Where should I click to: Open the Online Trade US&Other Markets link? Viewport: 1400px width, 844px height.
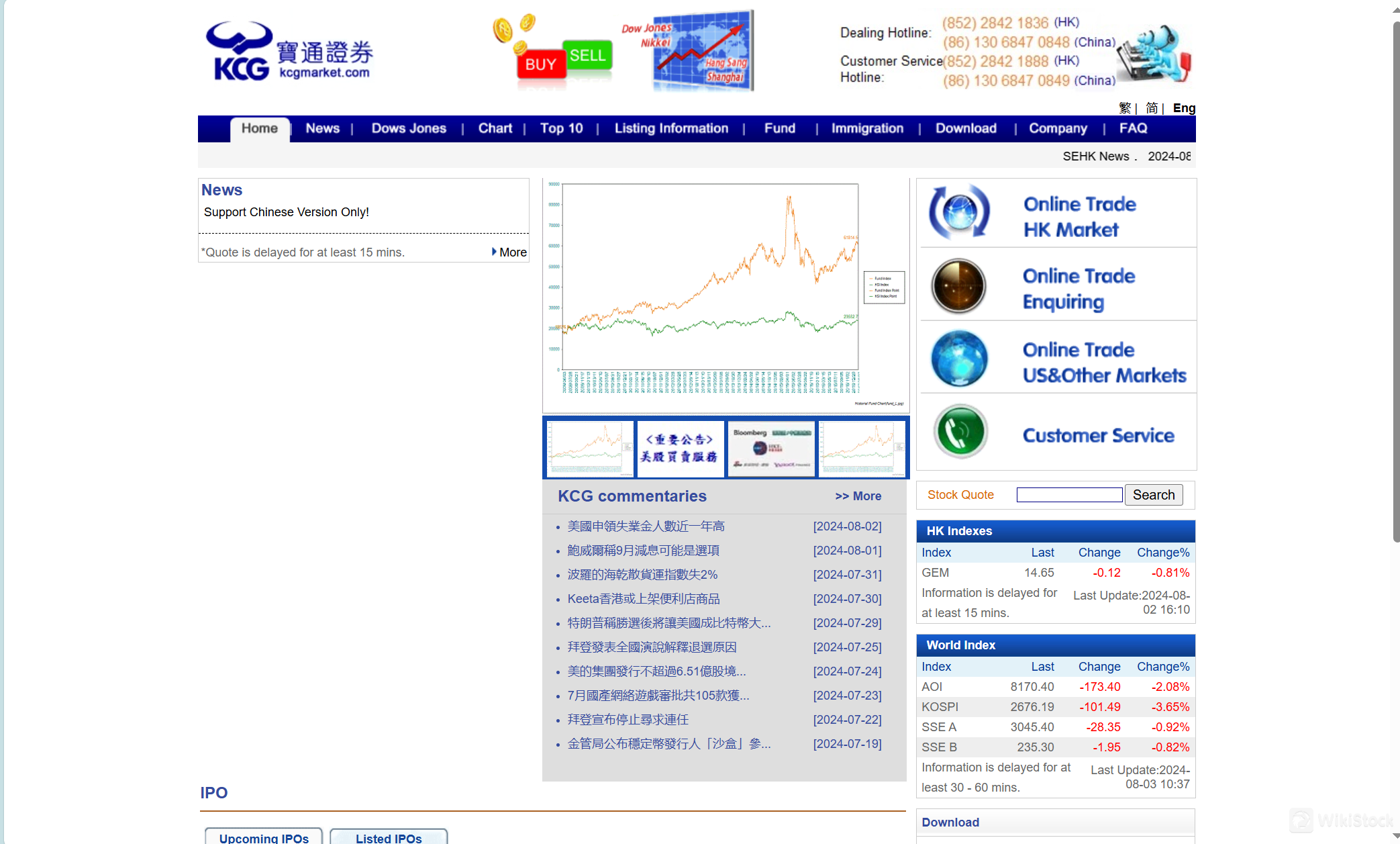coord(1104,363)
